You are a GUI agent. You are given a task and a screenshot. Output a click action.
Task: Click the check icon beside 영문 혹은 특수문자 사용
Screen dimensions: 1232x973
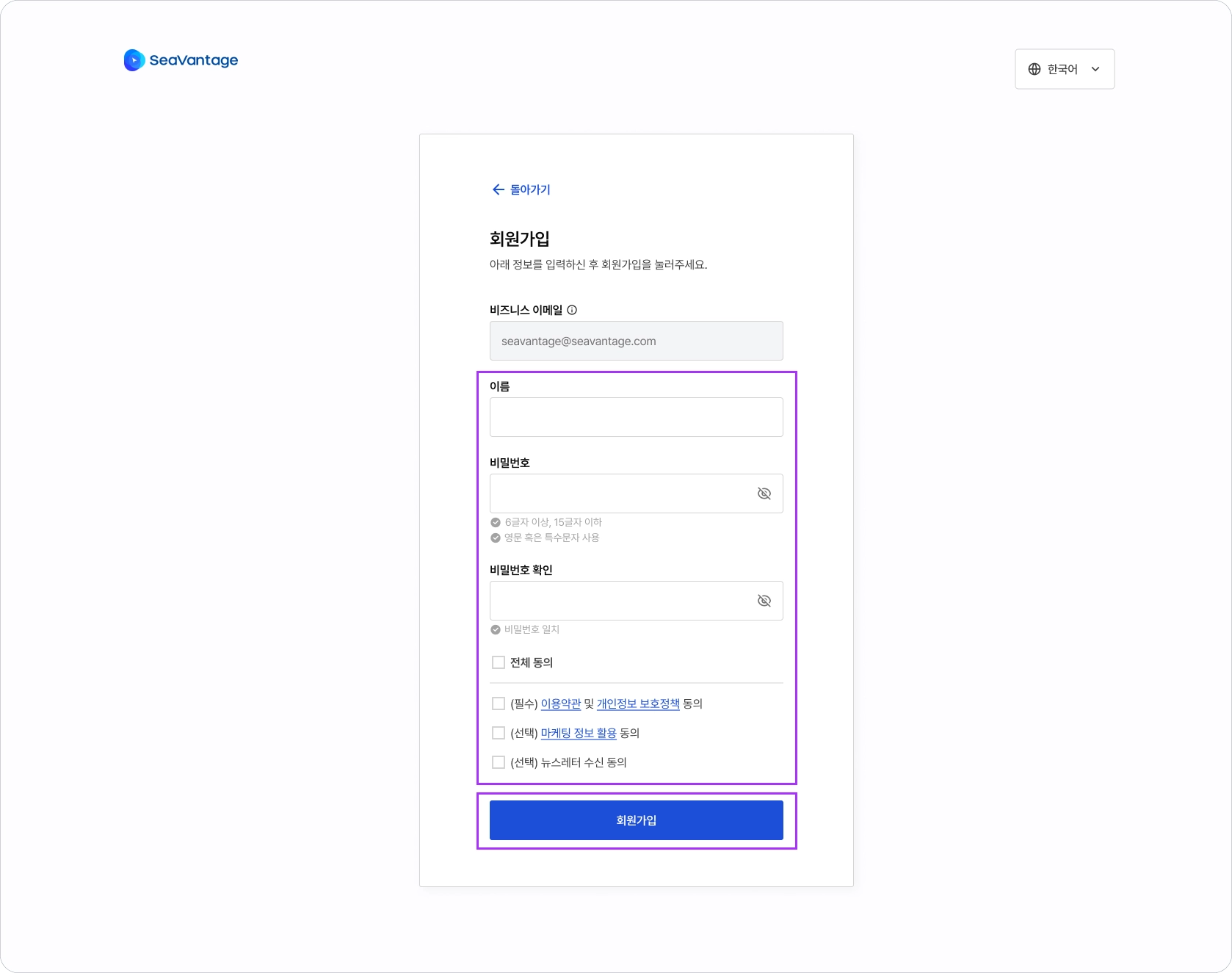(496, 538)
